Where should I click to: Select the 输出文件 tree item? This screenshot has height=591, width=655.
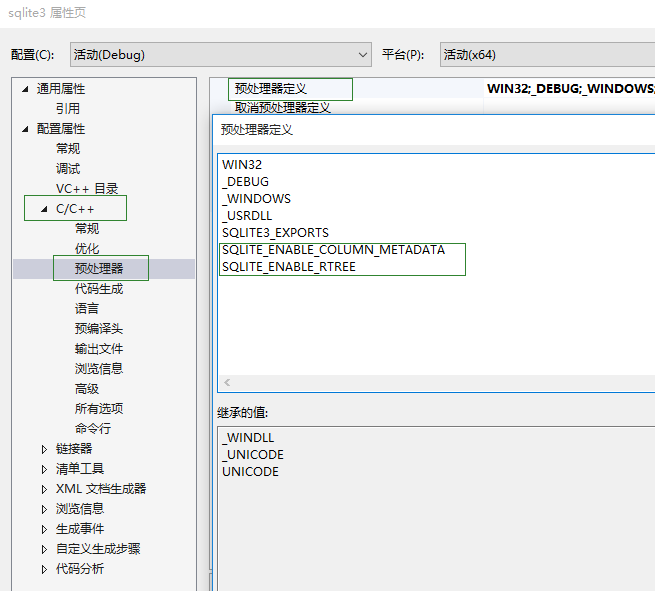pos(99,349)
